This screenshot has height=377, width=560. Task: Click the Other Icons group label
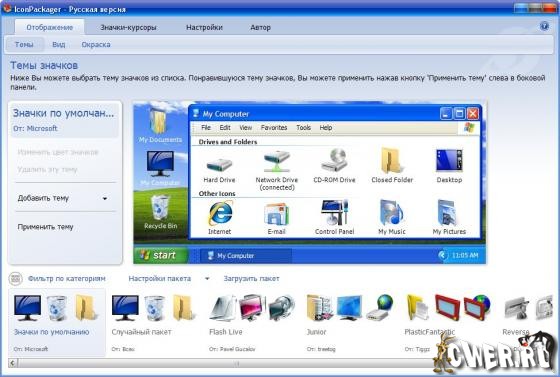click(217, 193)
